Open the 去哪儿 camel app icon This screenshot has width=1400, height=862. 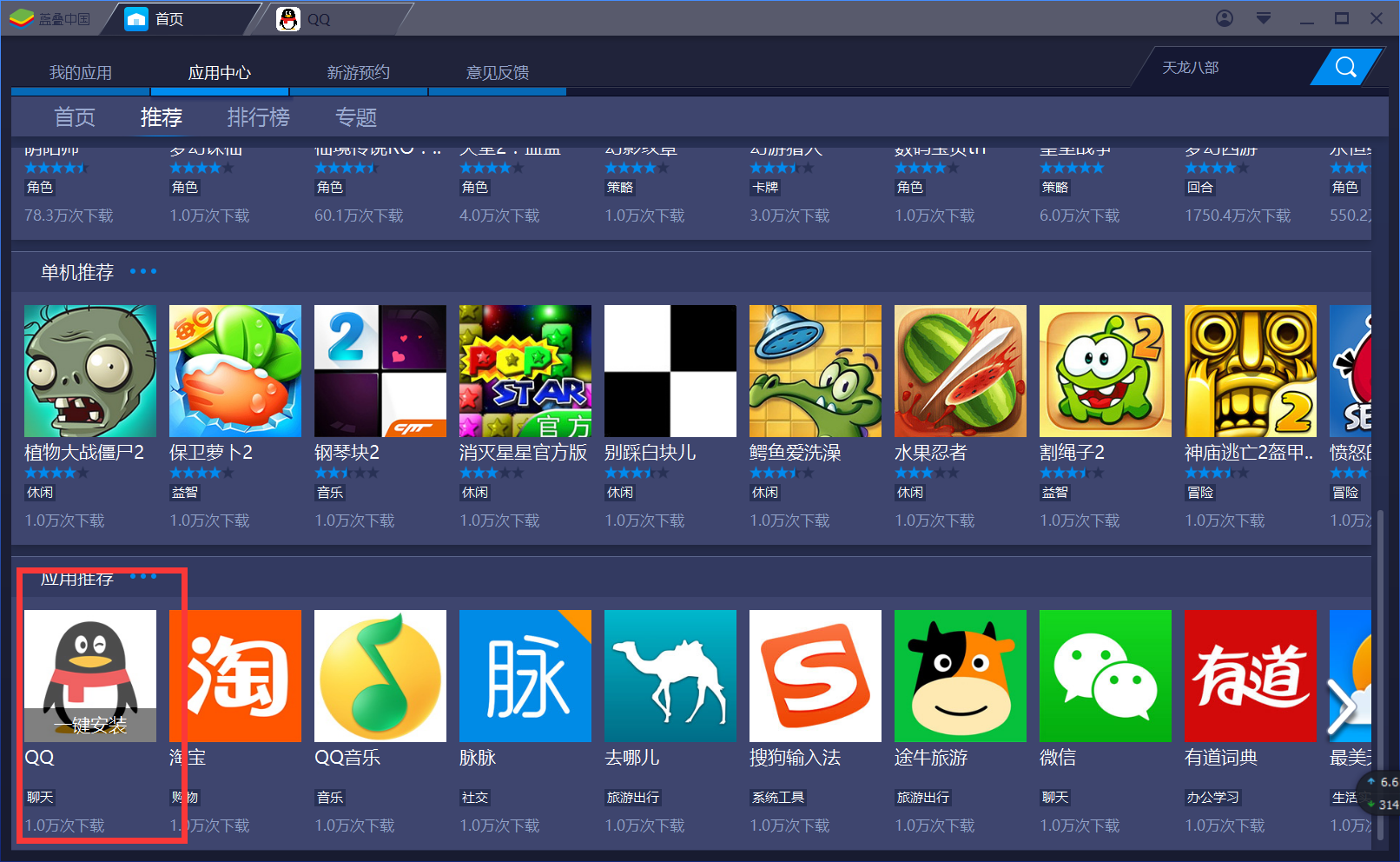[670, 676]
